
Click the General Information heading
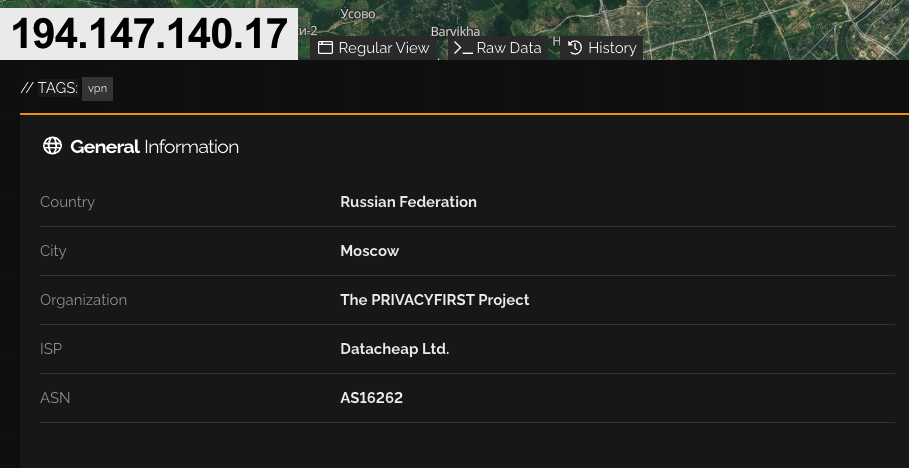tap(154, 147)
